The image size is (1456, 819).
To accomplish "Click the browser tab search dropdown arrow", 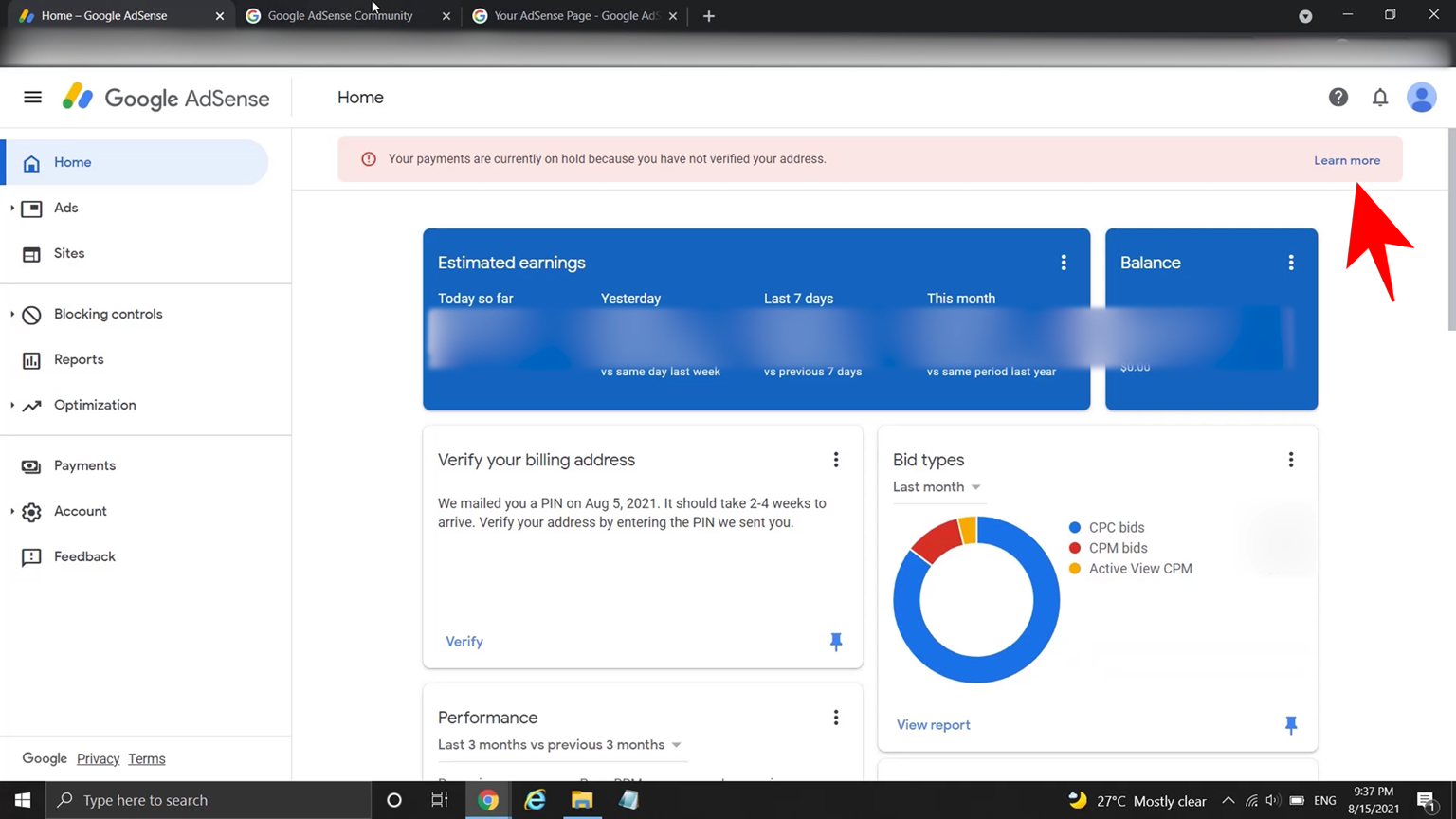I will point(1305,16).
